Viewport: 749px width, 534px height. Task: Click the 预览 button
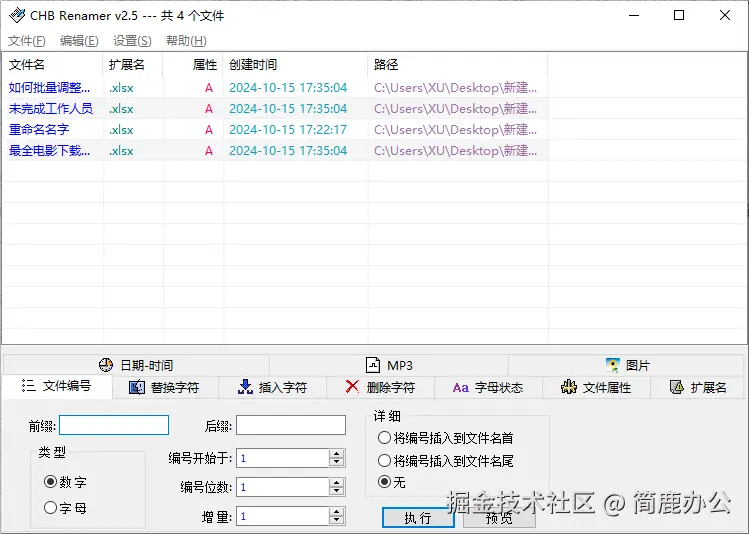[x=499, y=517]
